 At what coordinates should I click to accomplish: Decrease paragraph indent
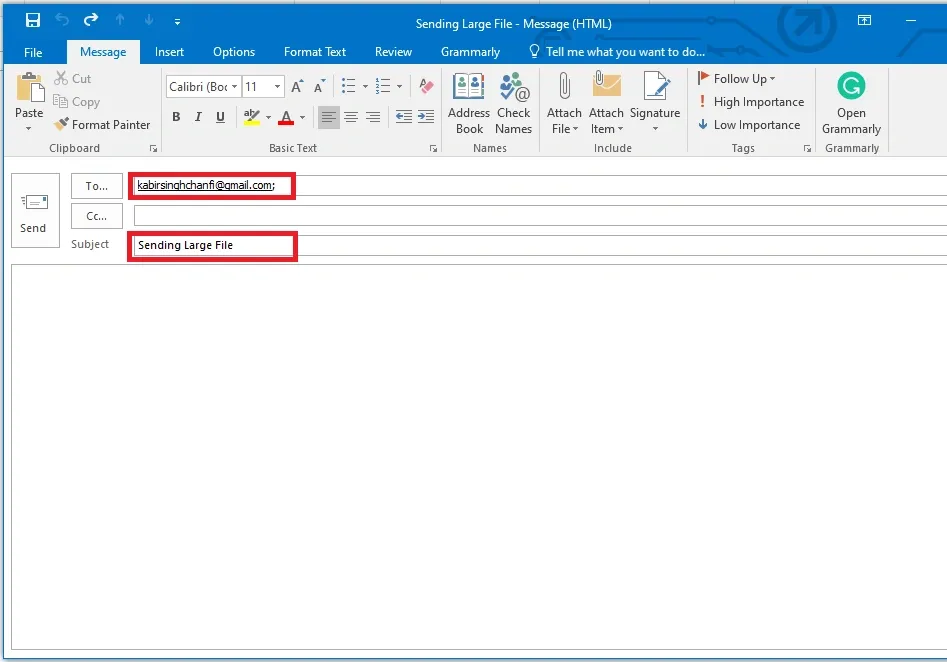pyautogui.click(x=403, y=117)
